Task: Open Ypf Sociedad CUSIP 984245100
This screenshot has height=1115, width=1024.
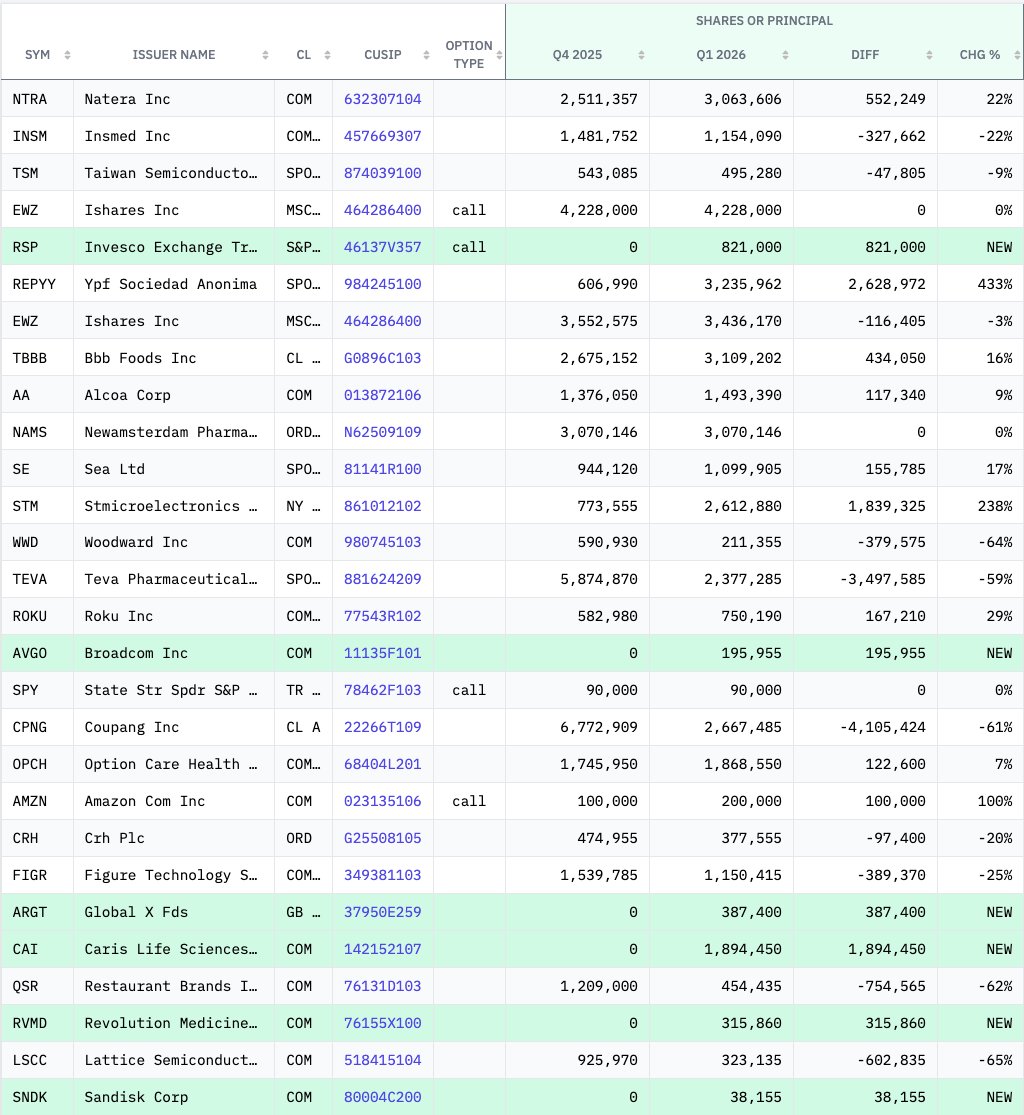Action: tap(383, 284)
